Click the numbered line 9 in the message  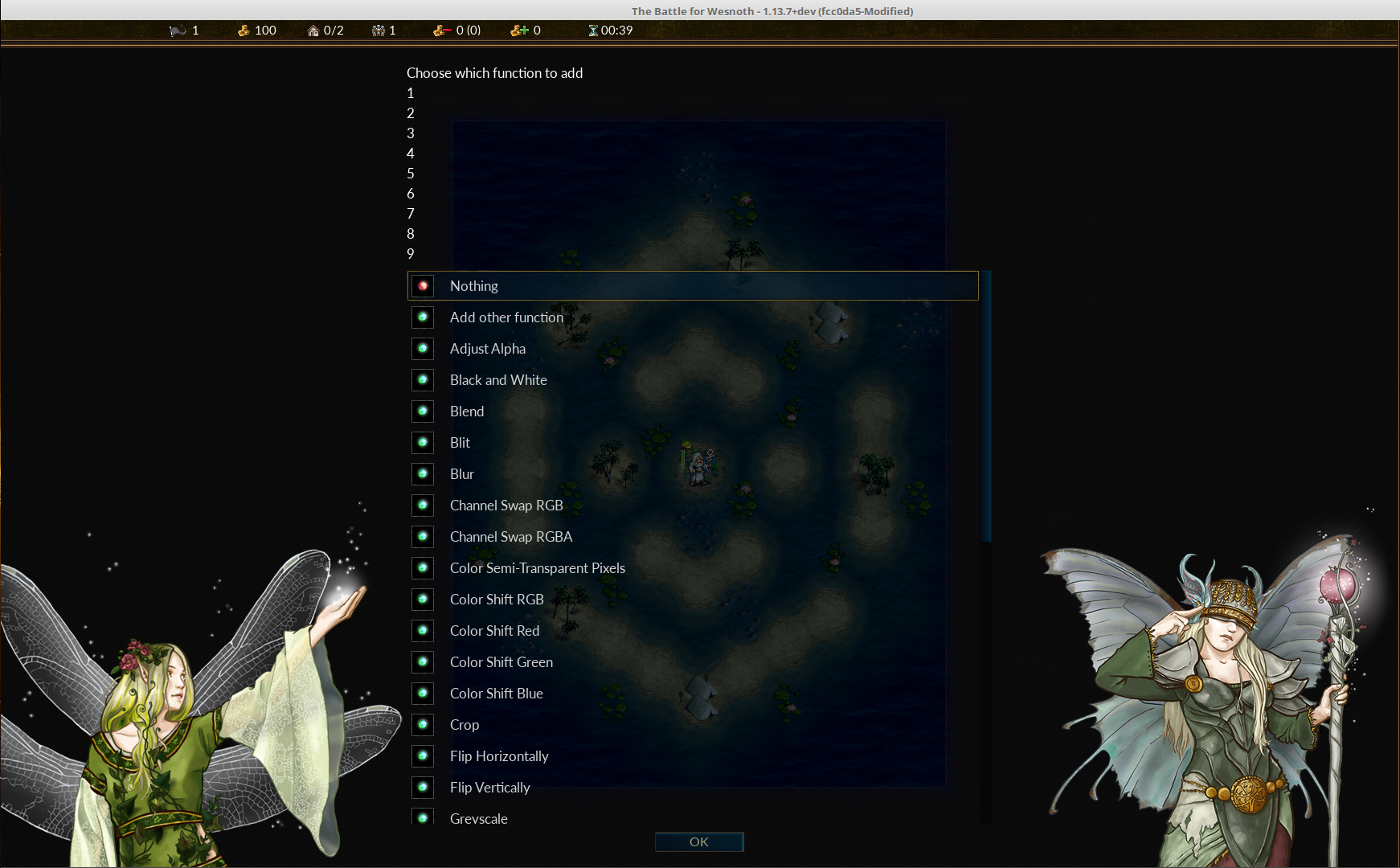(411, 254)
